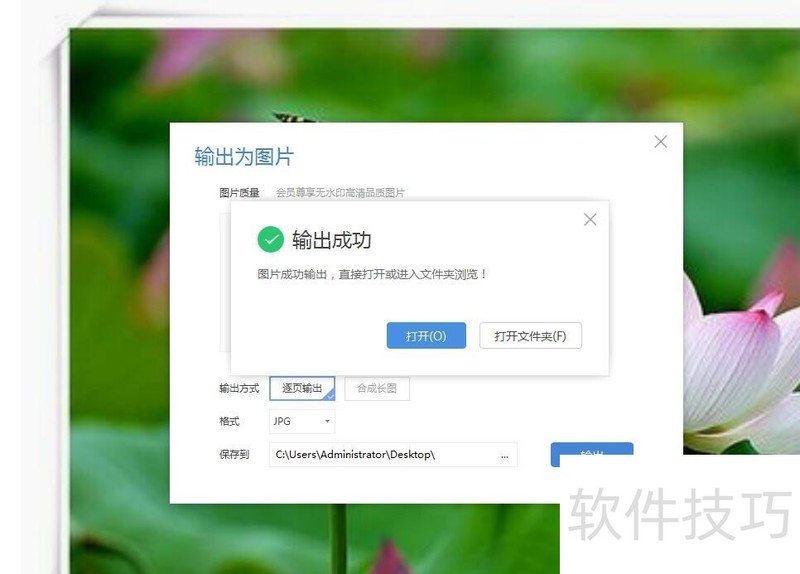Browse for folder with the ... button
This screenshot has height=574, width=800.
[x=505, y=456]
